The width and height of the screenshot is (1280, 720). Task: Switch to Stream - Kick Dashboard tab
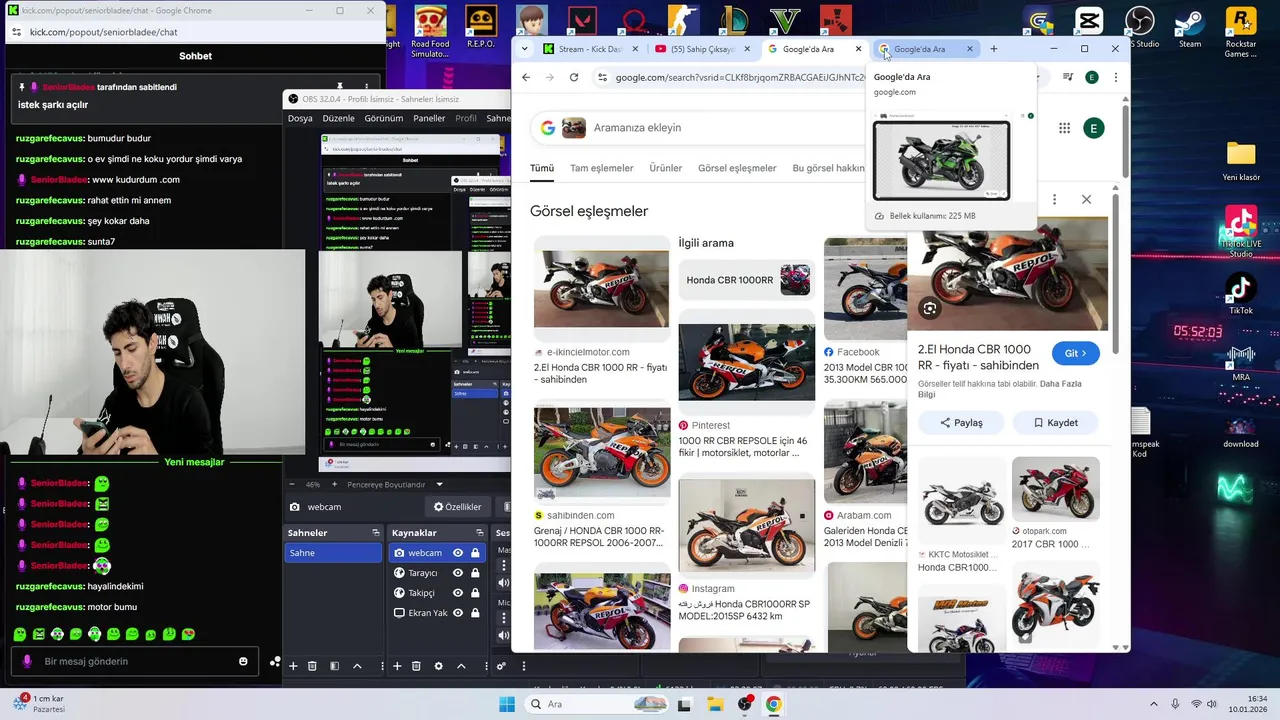tap(590, 49)
